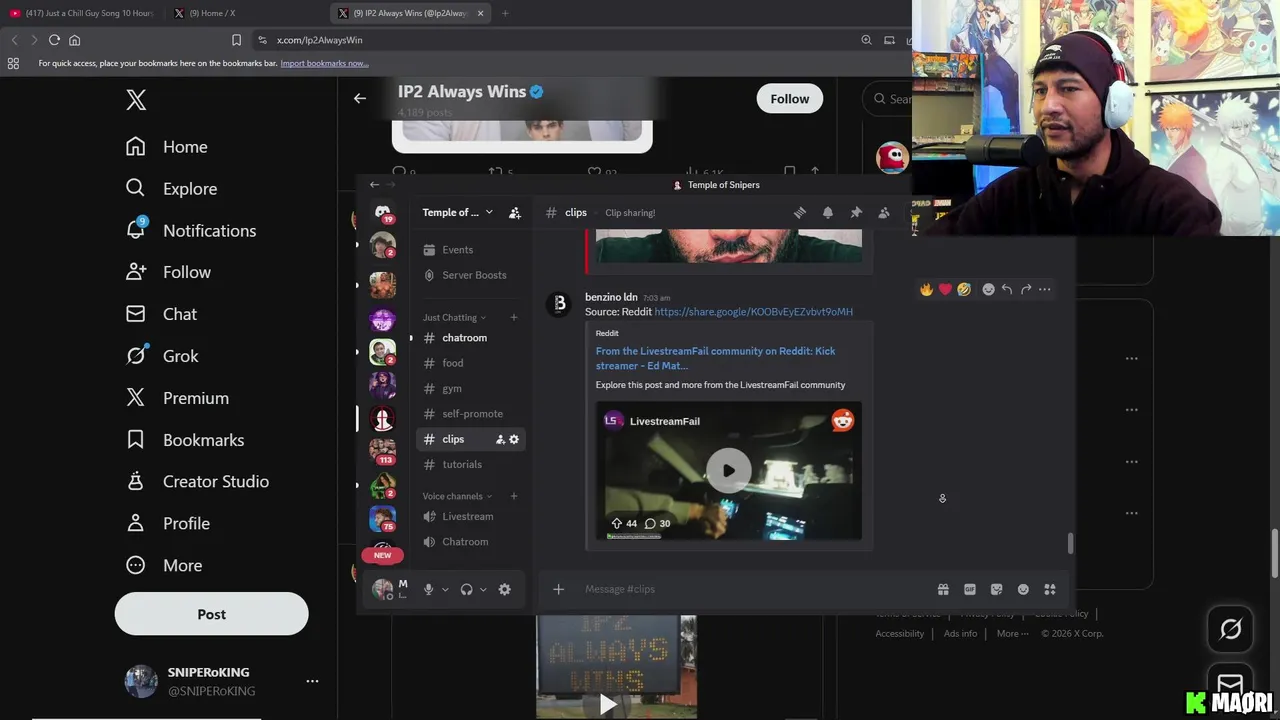Image resolution: width=1280 pixels, height=720 pixels.
Task: Open X Explore in left navigation
Action: [x=171, y=189]
